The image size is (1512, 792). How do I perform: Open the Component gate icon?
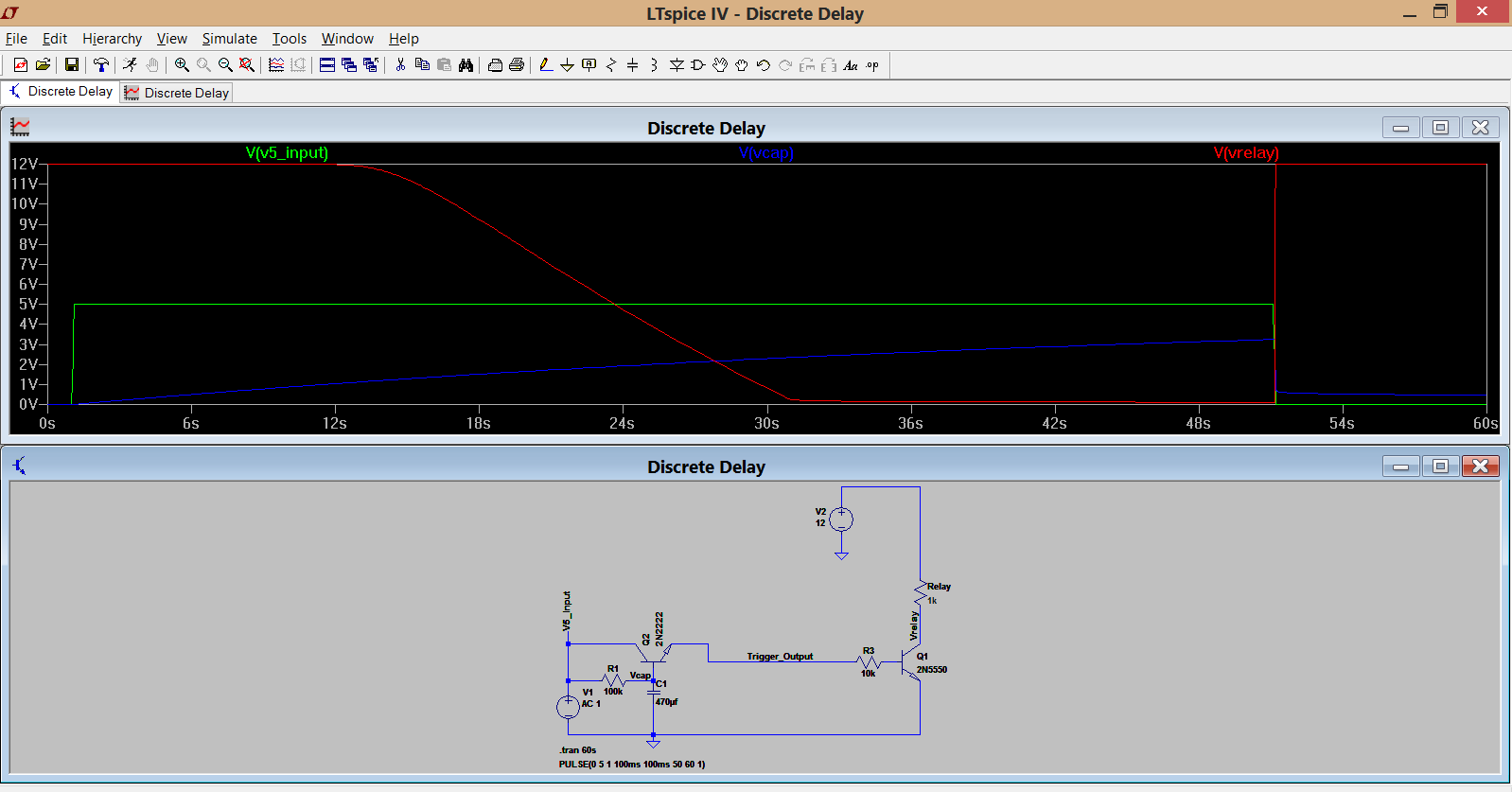pos(698,65)
